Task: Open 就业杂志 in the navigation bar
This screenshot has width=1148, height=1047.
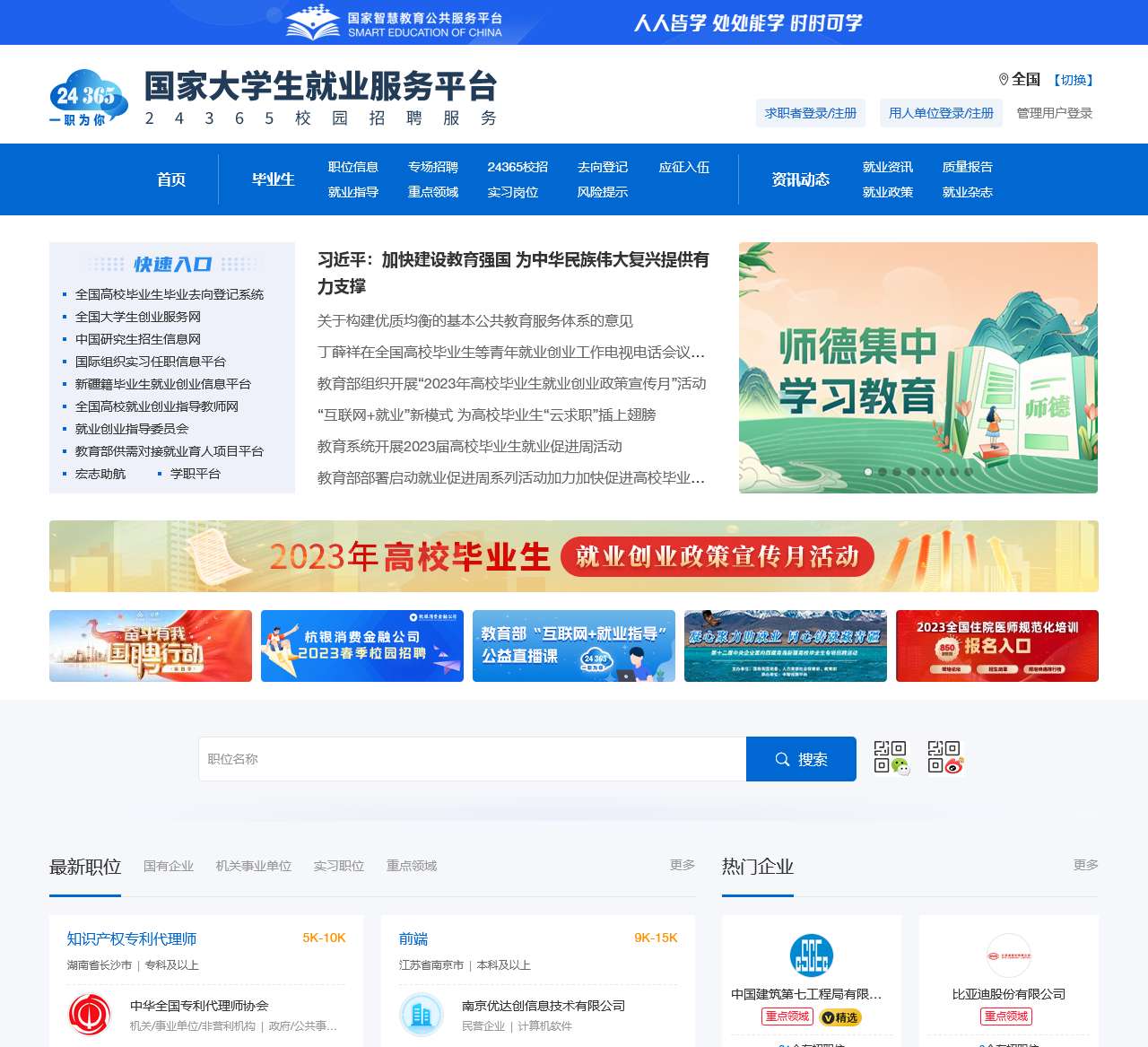Action: (968, 192)
